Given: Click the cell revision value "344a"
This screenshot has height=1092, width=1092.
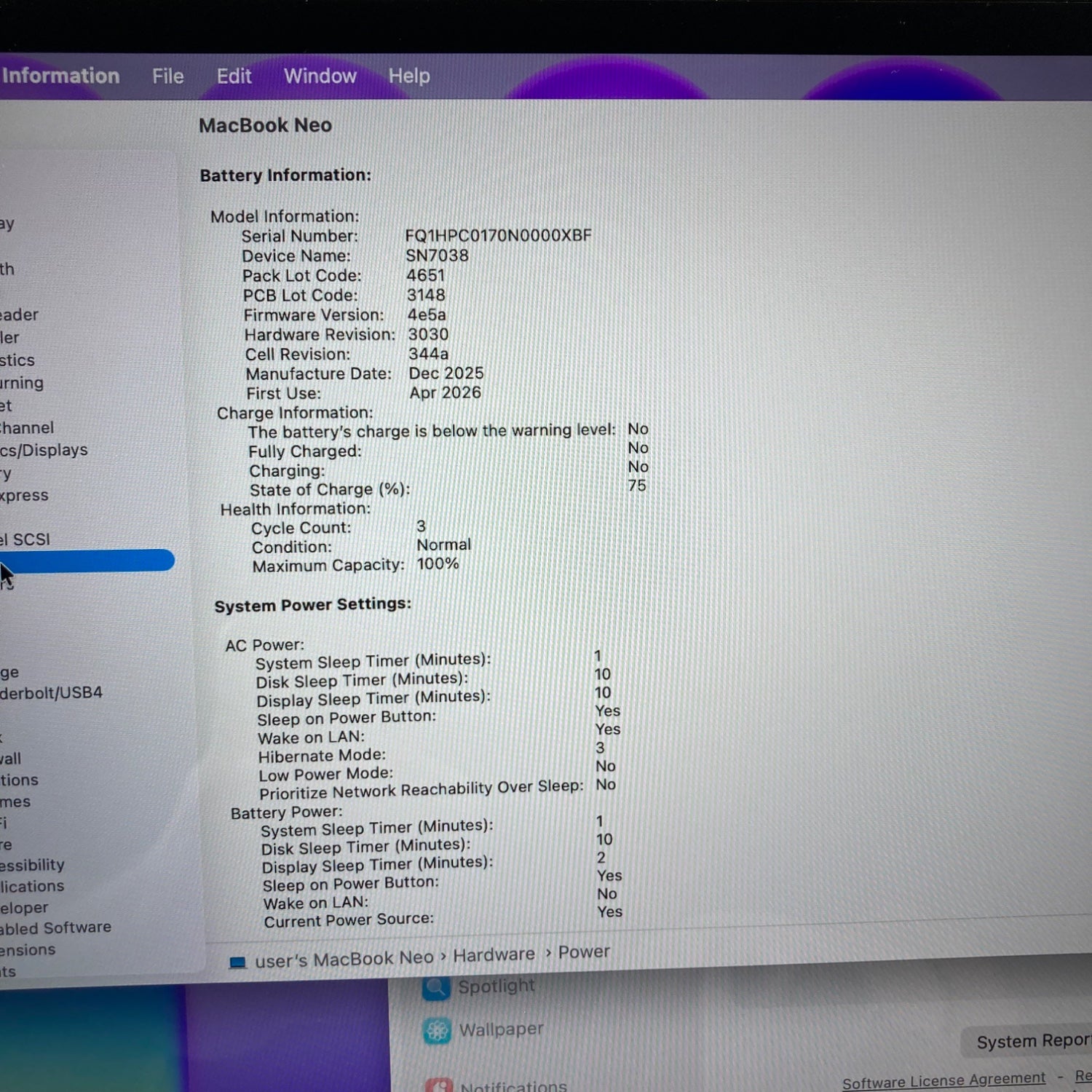Looking at the screenshot, I should [428, 354].
